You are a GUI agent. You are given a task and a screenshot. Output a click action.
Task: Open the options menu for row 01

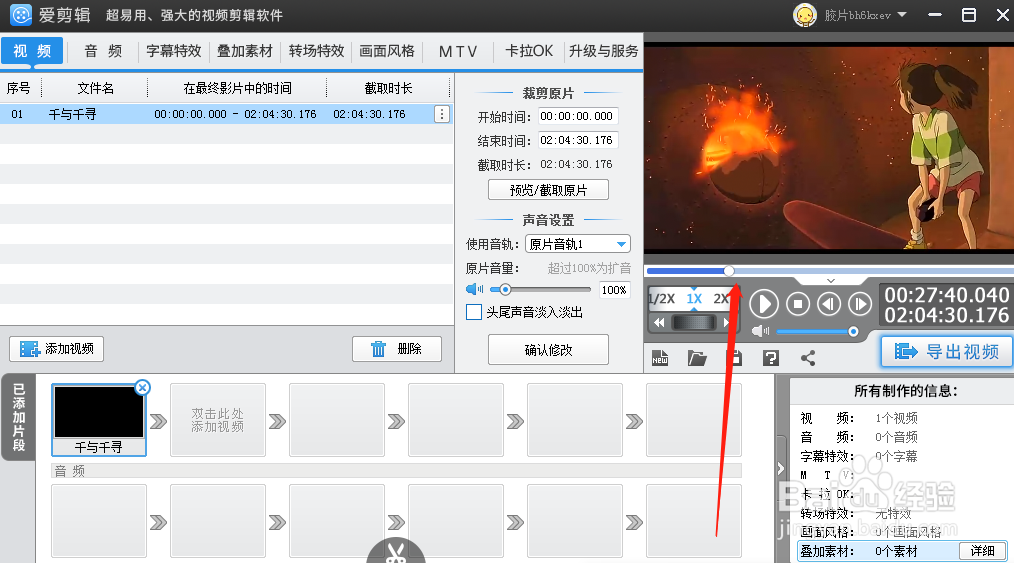point(442,114)
